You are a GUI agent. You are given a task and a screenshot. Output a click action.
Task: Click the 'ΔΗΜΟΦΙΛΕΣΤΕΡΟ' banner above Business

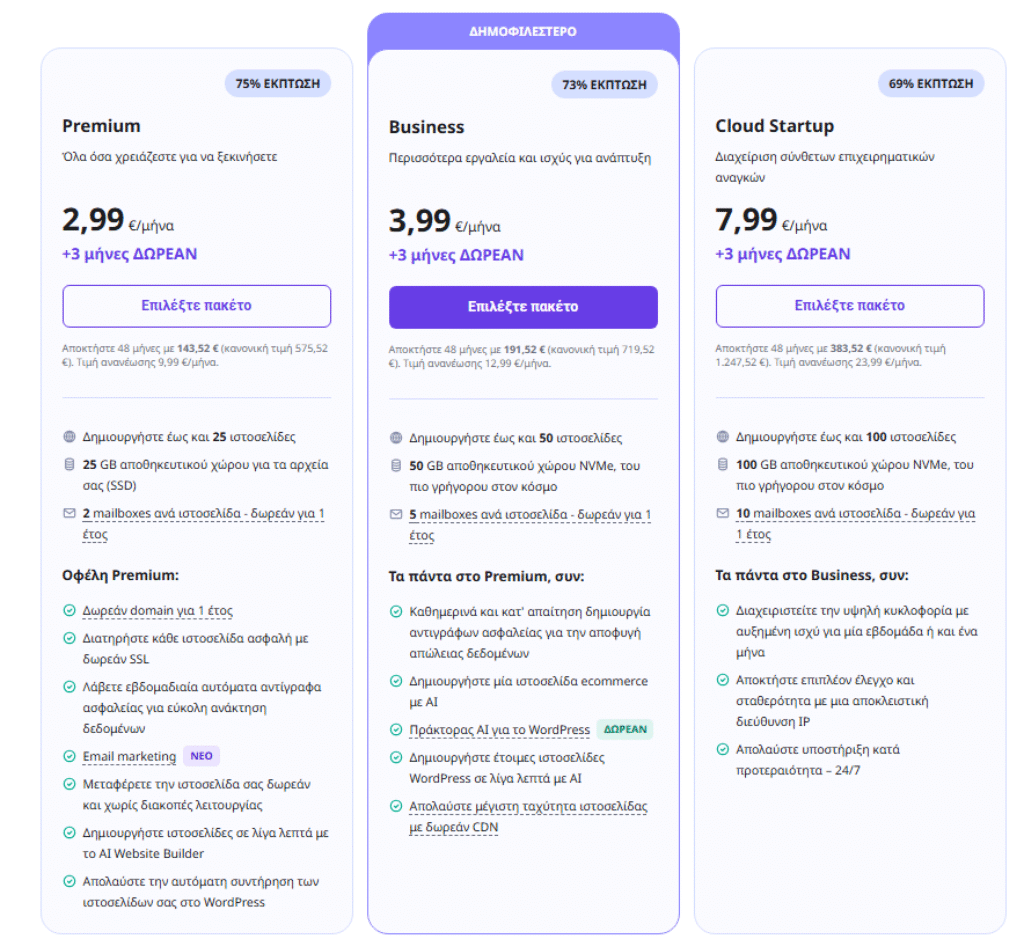point(523,31)
